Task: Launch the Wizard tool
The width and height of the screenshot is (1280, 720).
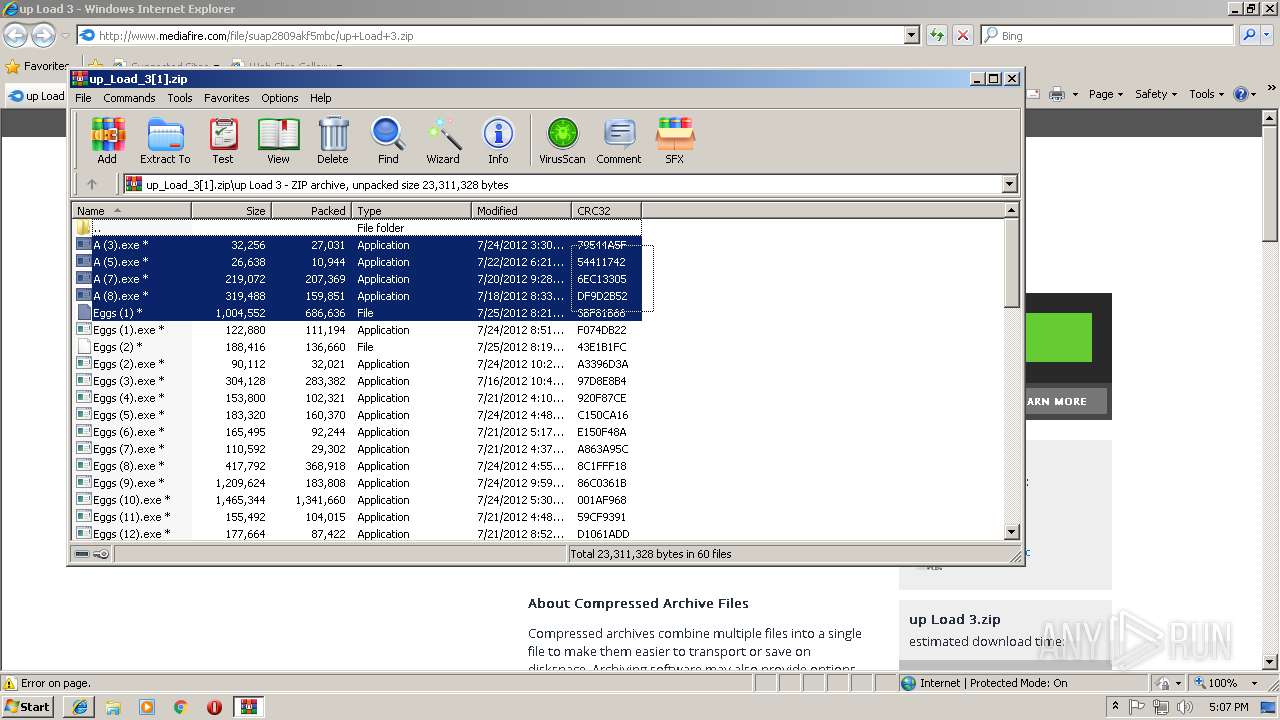Action: pyautogui.click(x=443, y=141)
